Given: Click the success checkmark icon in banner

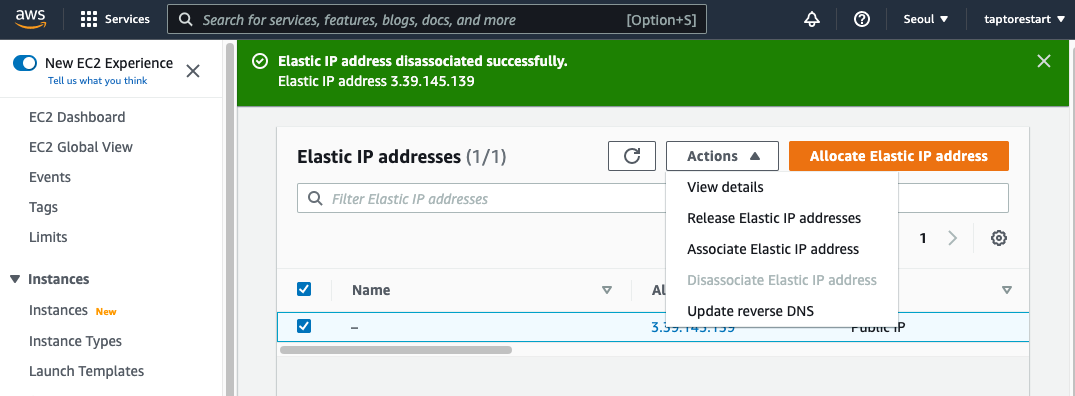Looking at the screenshot, I should [x=260, y=62].
